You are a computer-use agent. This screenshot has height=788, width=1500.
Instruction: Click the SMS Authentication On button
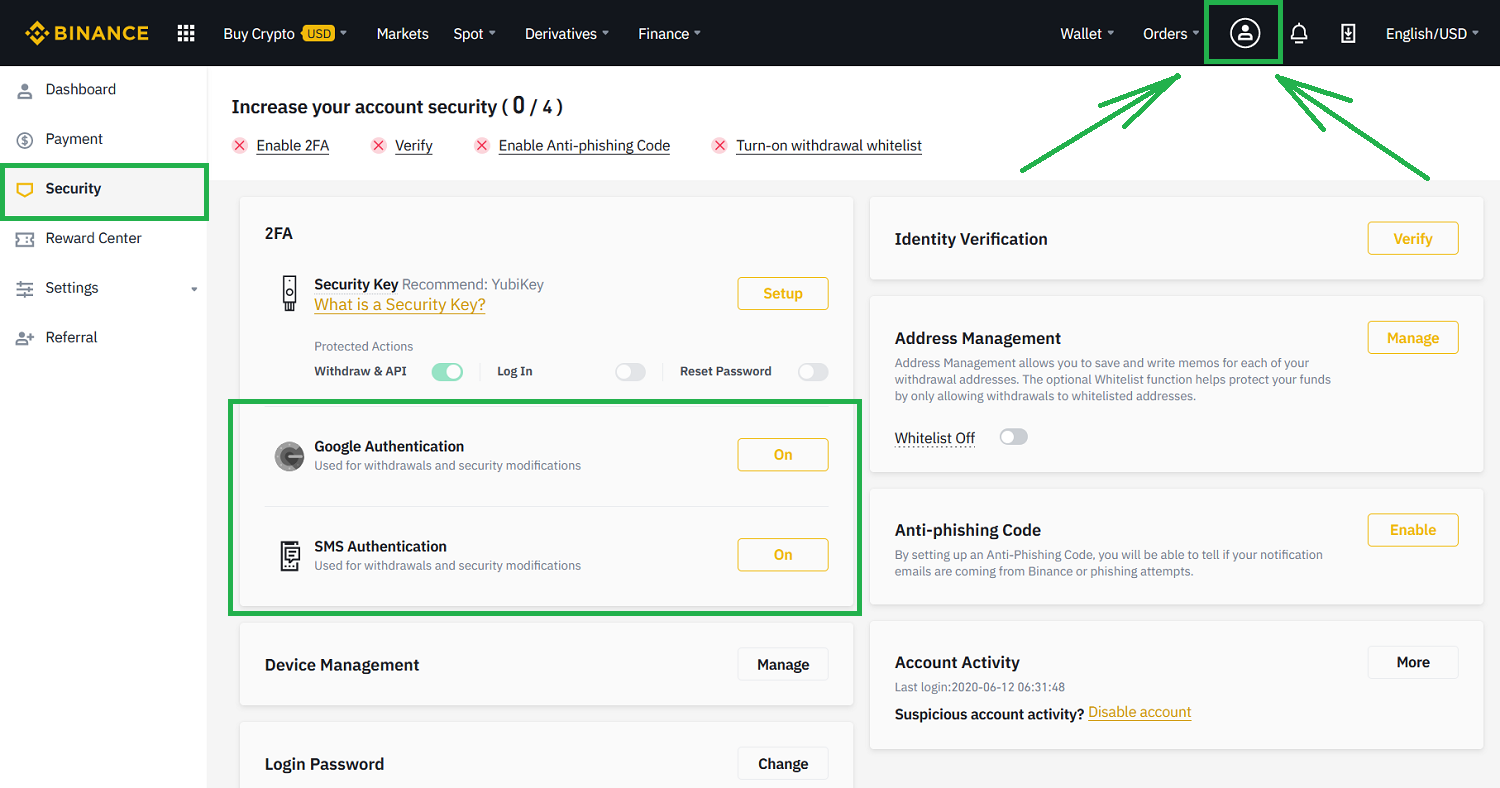point(783,555)
